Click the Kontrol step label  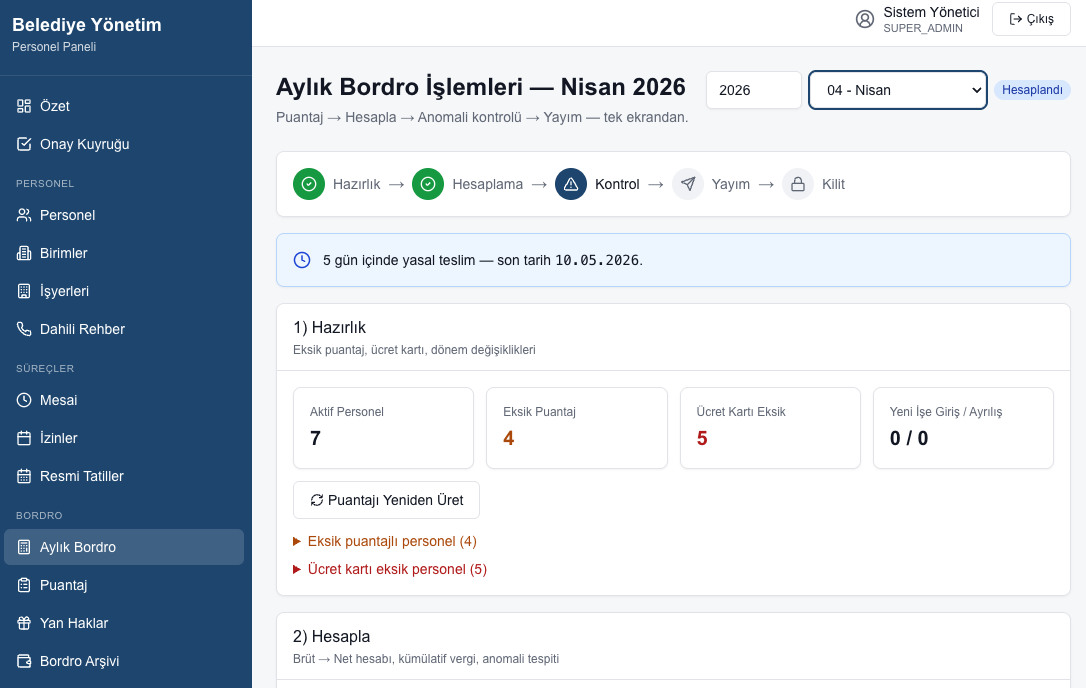click(x=617, y=184)
